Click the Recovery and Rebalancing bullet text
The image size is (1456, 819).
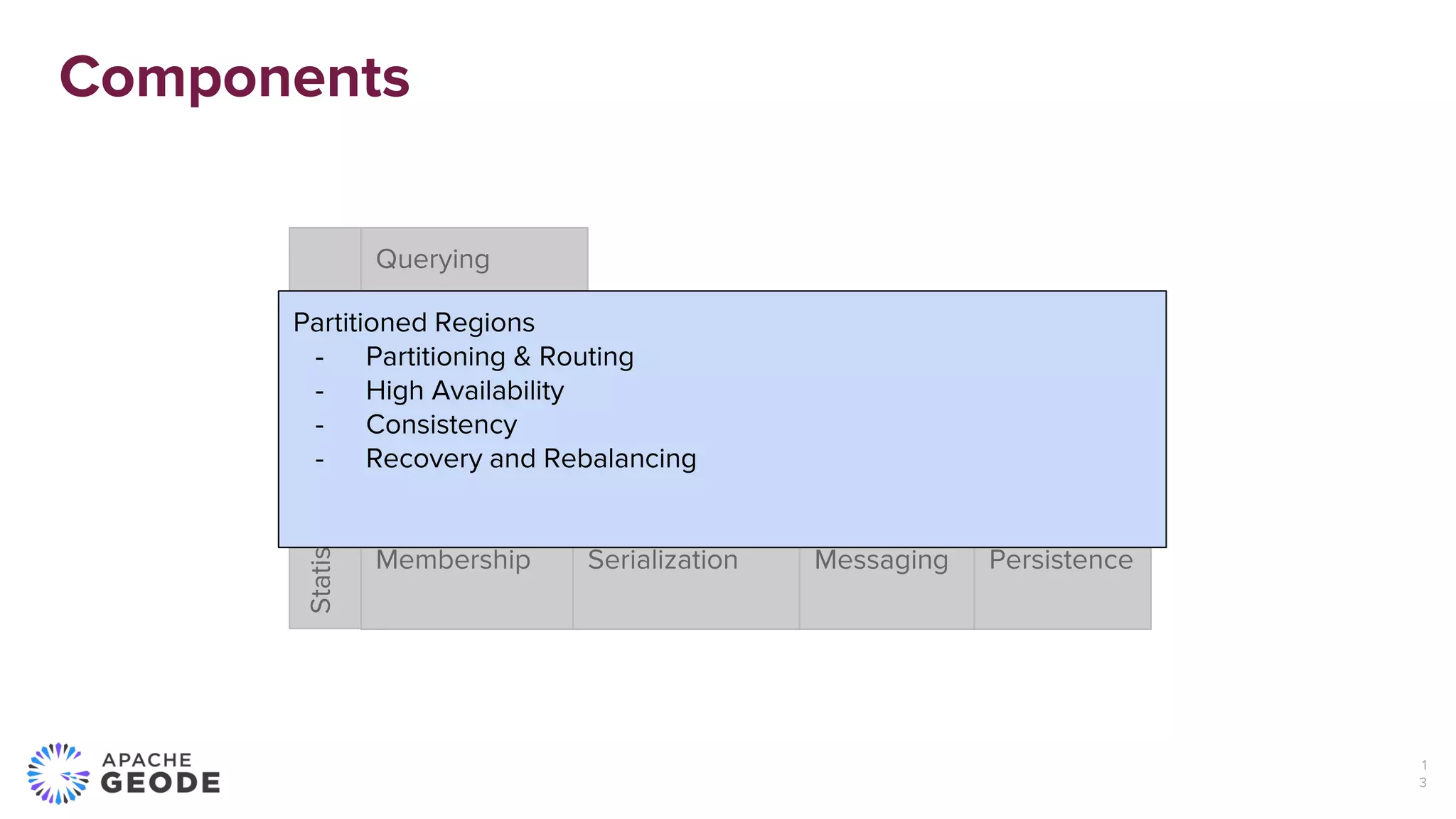coord(530,459)
